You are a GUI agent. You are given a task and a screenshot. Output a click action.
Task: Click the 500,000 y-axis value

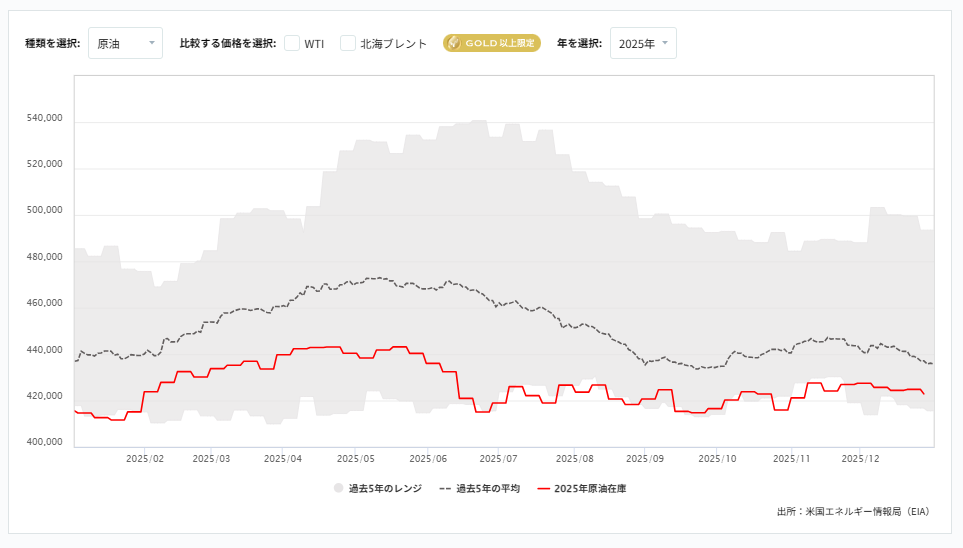[x=44, y=210]
